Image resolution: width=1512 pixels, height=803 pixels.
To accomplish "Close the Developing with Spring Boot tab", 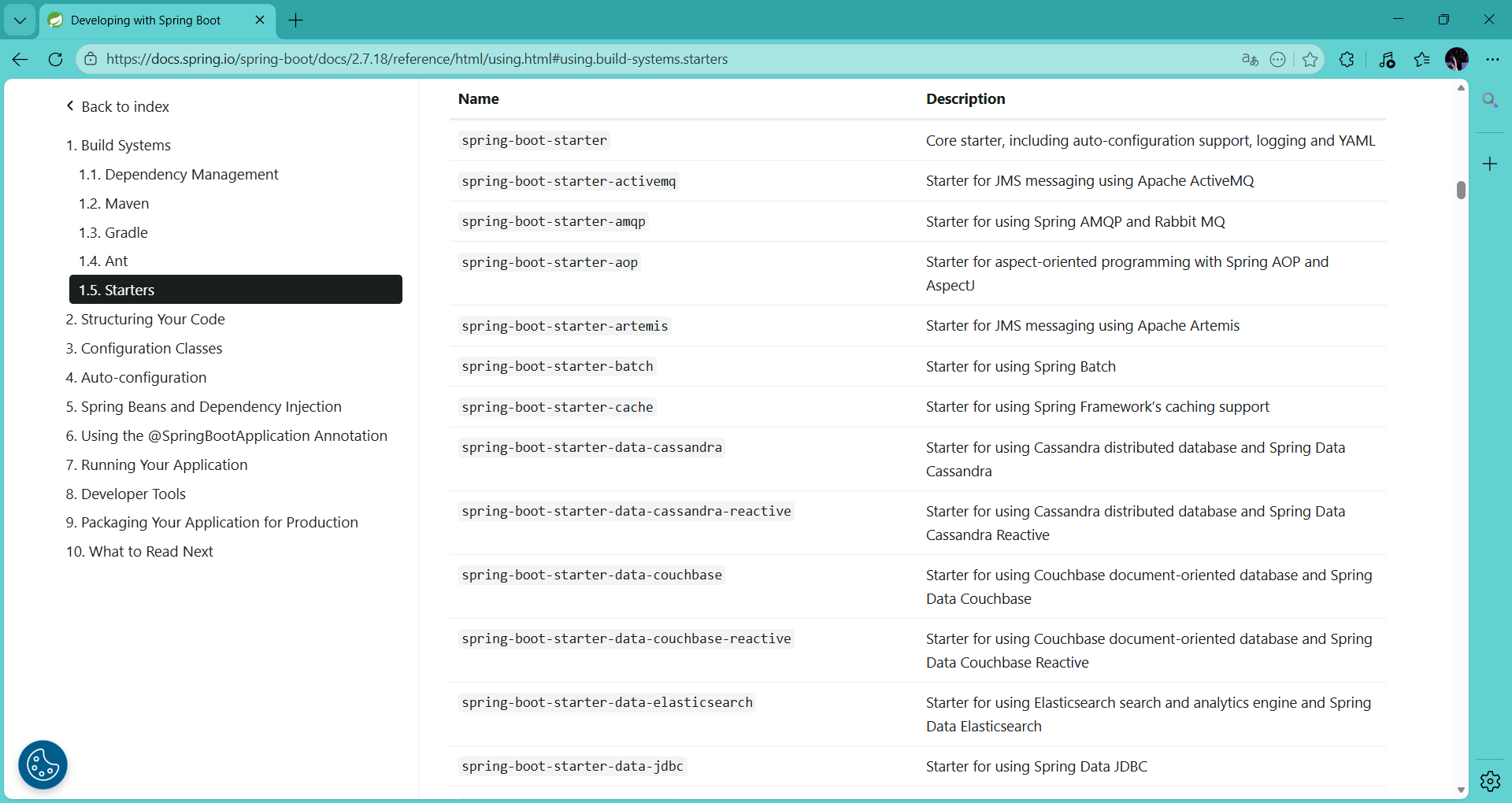I will click(x=260, y=20).
